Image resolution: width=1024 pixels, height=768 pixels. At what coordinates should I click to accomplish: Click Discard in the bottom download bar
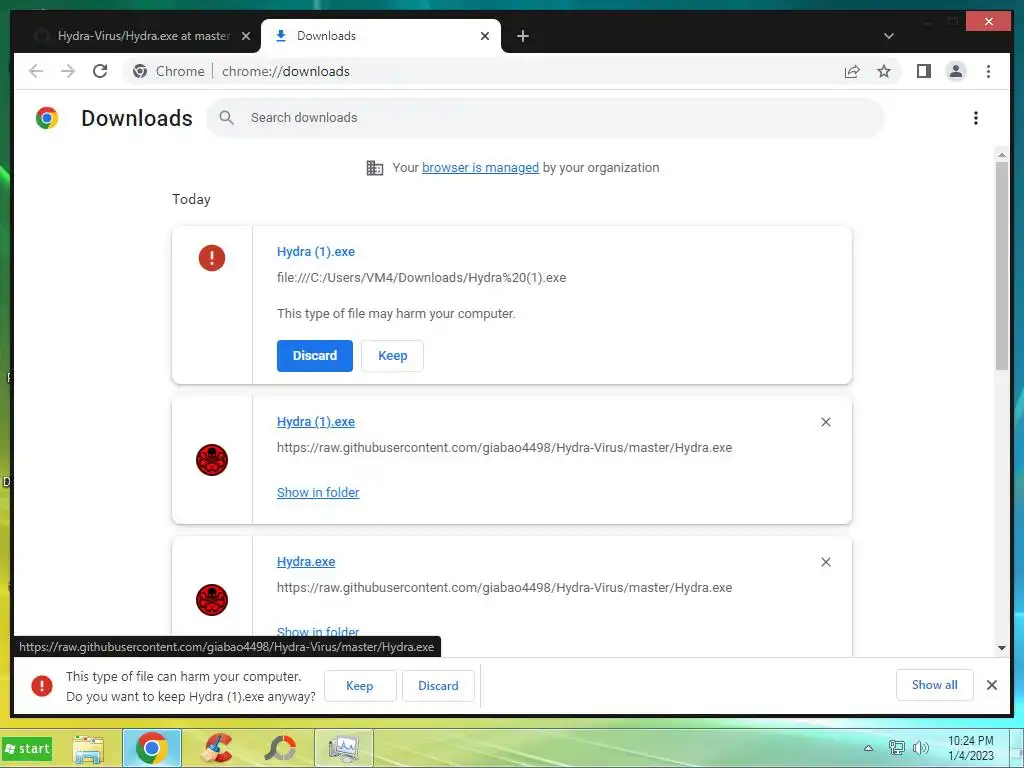pos(438,686)
